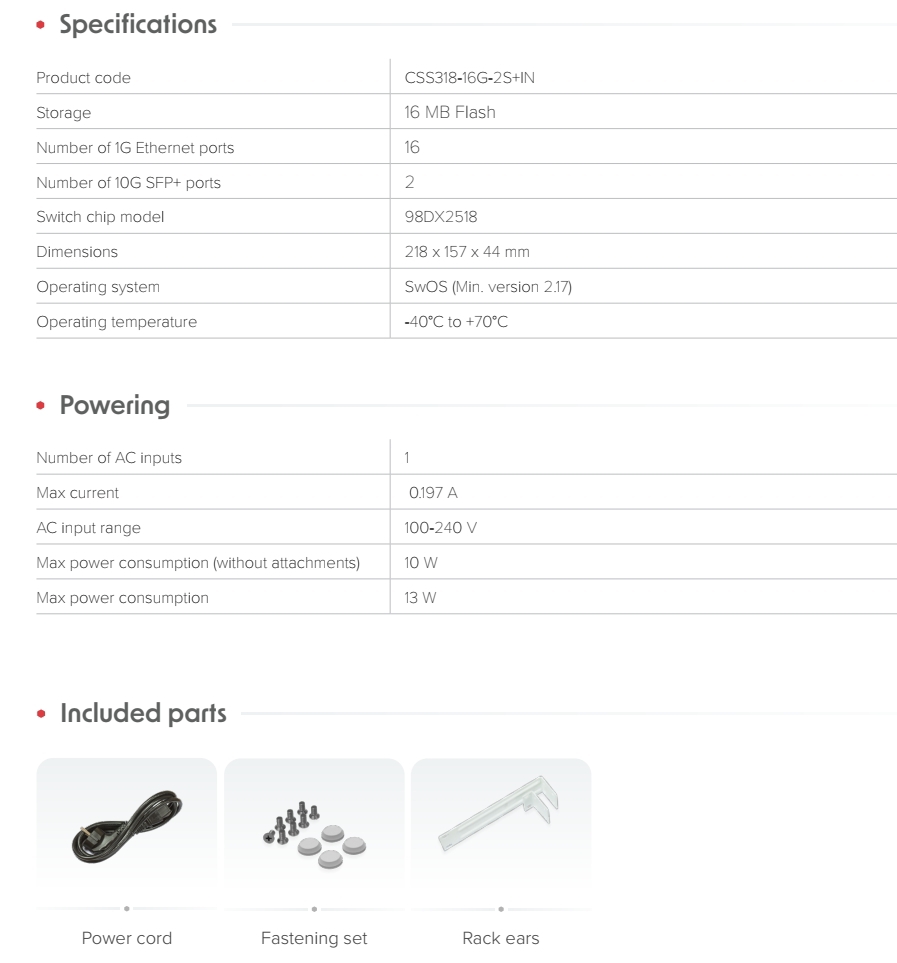Click the Powering section heading

click(115, 405)
